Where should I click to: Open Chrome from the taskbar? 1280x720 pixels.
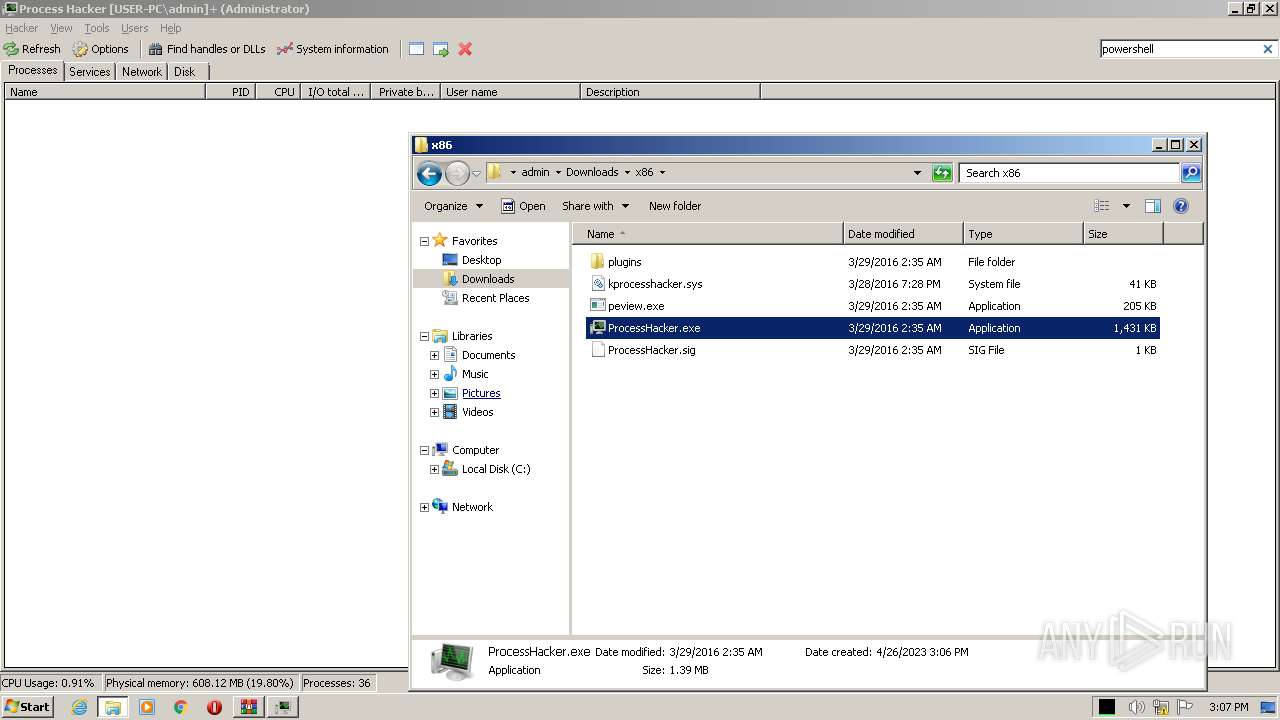point(181,707)
